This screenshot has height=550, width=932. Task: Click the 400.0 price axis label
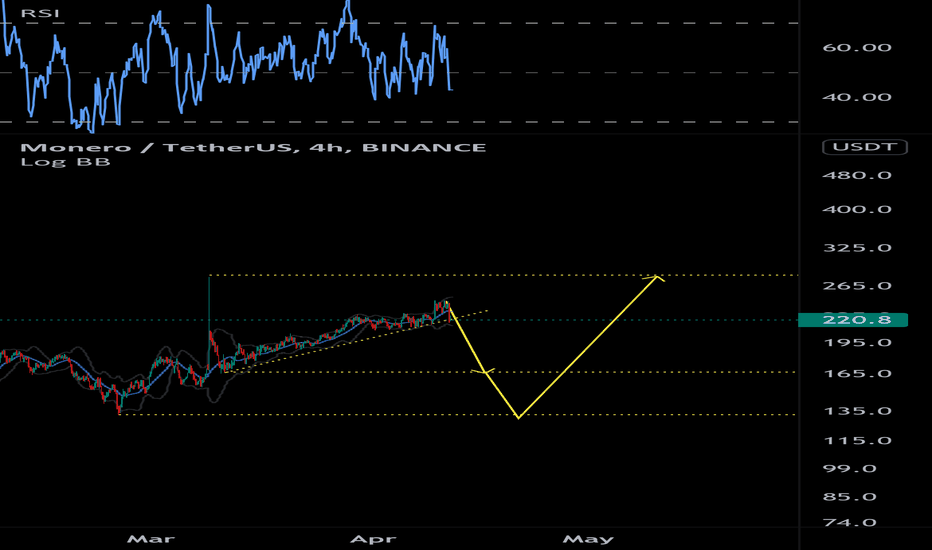point(857,209)
